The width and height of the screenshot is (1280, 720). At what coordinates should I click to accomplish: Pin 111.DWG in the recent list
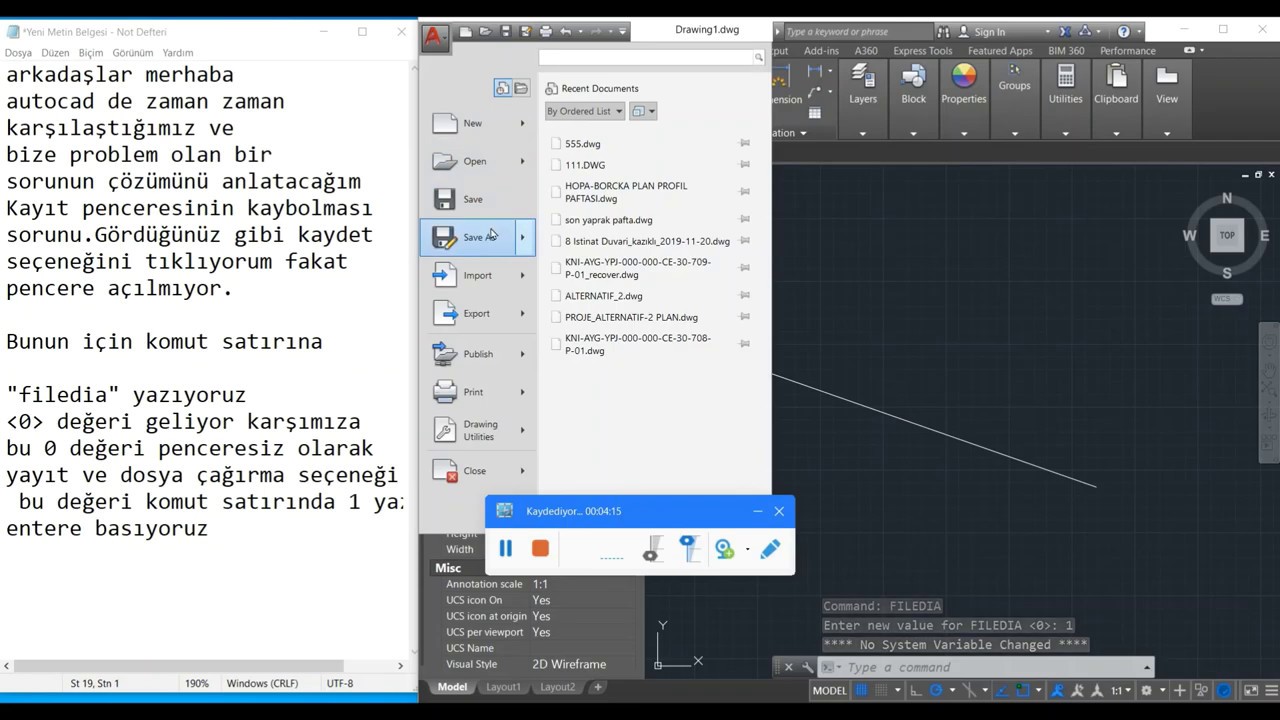coord(744,164)
